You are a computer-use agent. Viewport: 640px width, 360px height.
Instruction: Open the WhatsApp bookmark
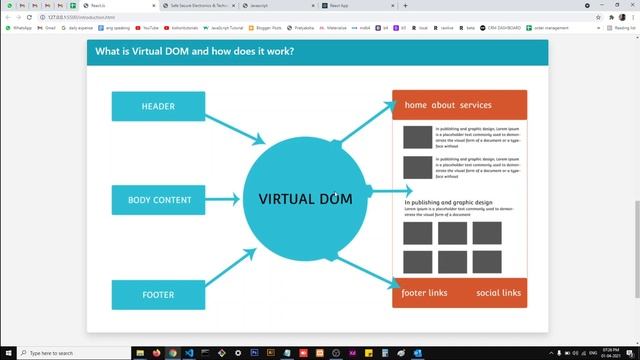click(19, 28)
